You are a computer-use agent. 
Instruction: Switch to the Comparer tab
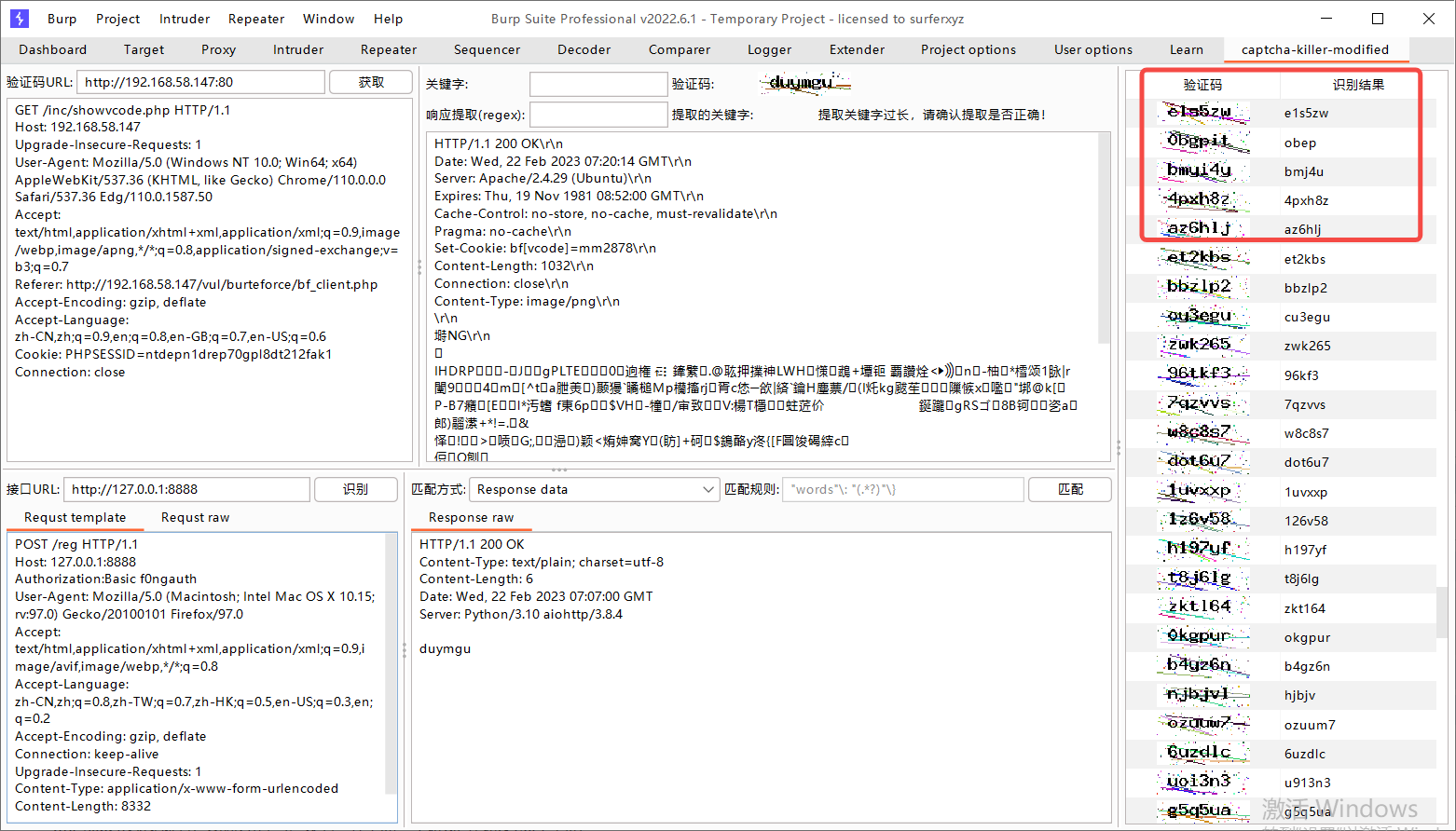680,49
